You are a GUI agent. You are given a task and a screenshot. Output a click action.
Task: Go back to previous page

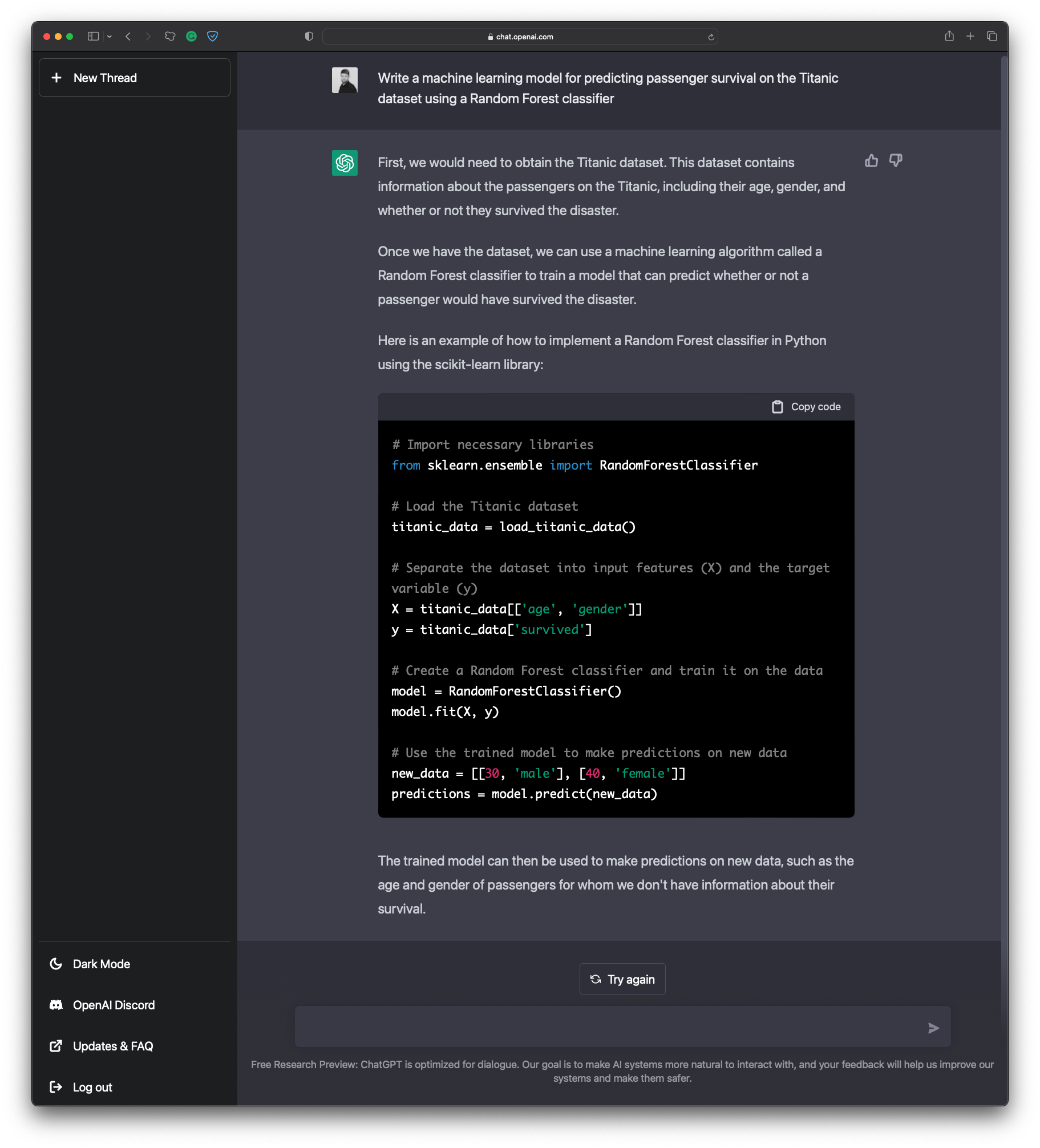pyautogui.click(x=128, y=37)
